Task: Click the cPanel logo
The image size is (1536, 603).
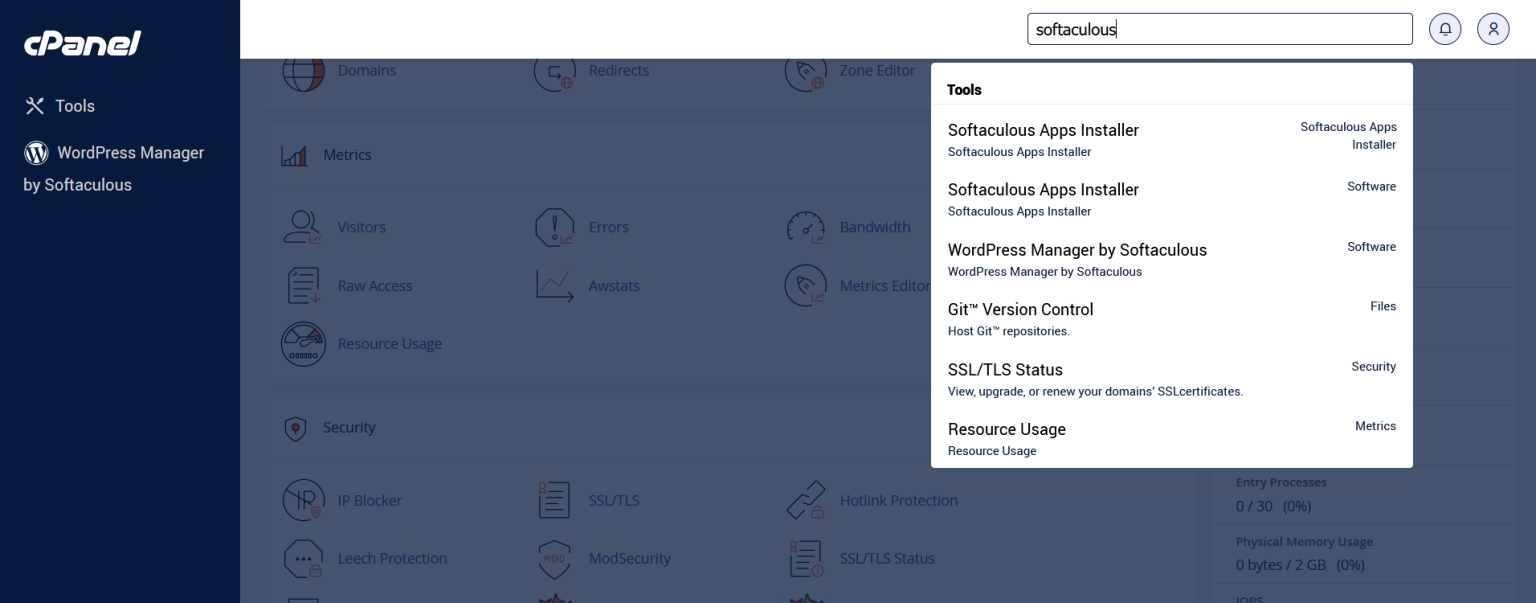Action: point(83,43)
